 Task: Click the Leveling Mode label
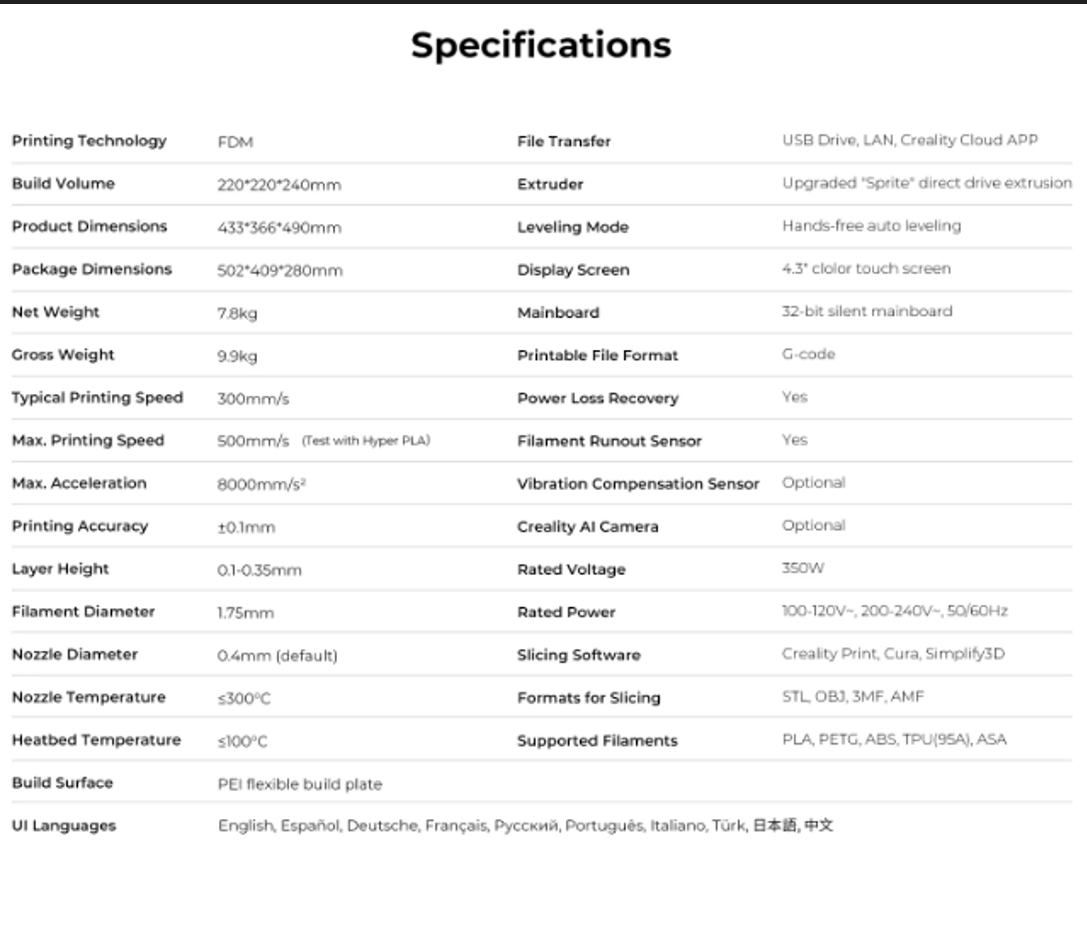pyautogui.click(x=573, y=228)
